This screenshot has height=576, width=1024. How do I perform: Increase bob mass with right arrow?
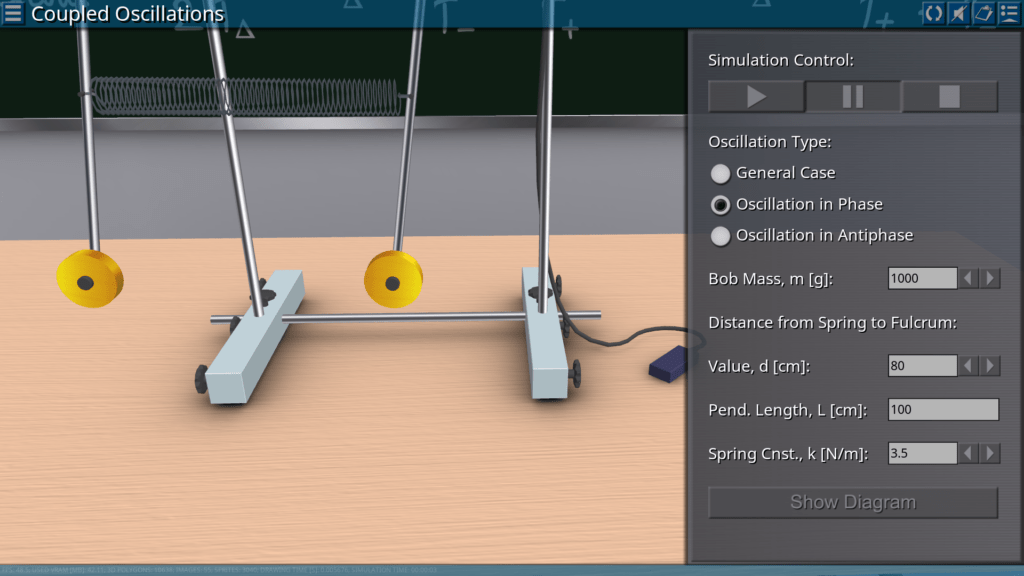coord(990,278)
